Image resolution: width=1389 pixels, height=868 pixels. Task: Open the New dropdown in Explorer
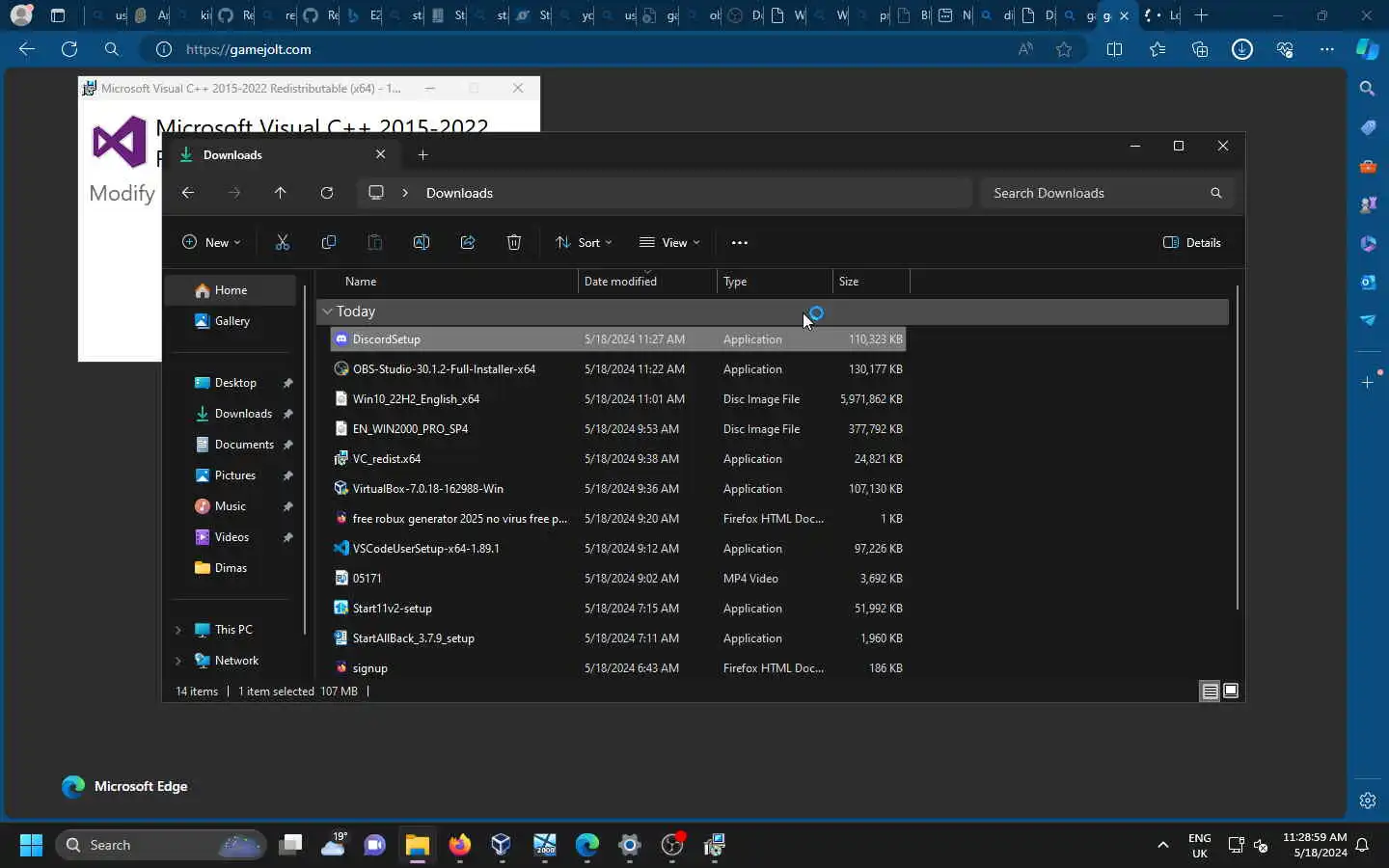tap(211, 243)
